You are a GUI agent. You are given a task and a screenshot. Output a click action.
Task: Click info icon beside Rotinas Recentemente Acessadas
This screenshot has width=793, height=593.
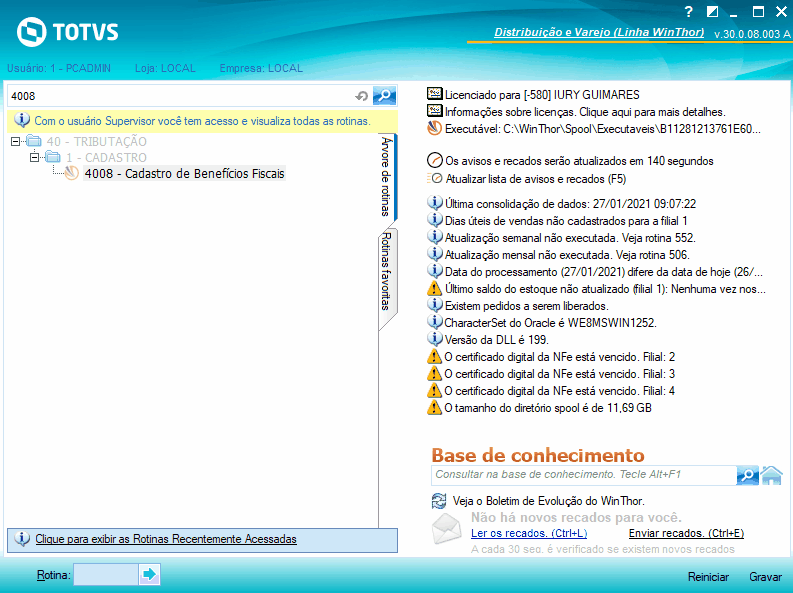[x=22, y=539]
